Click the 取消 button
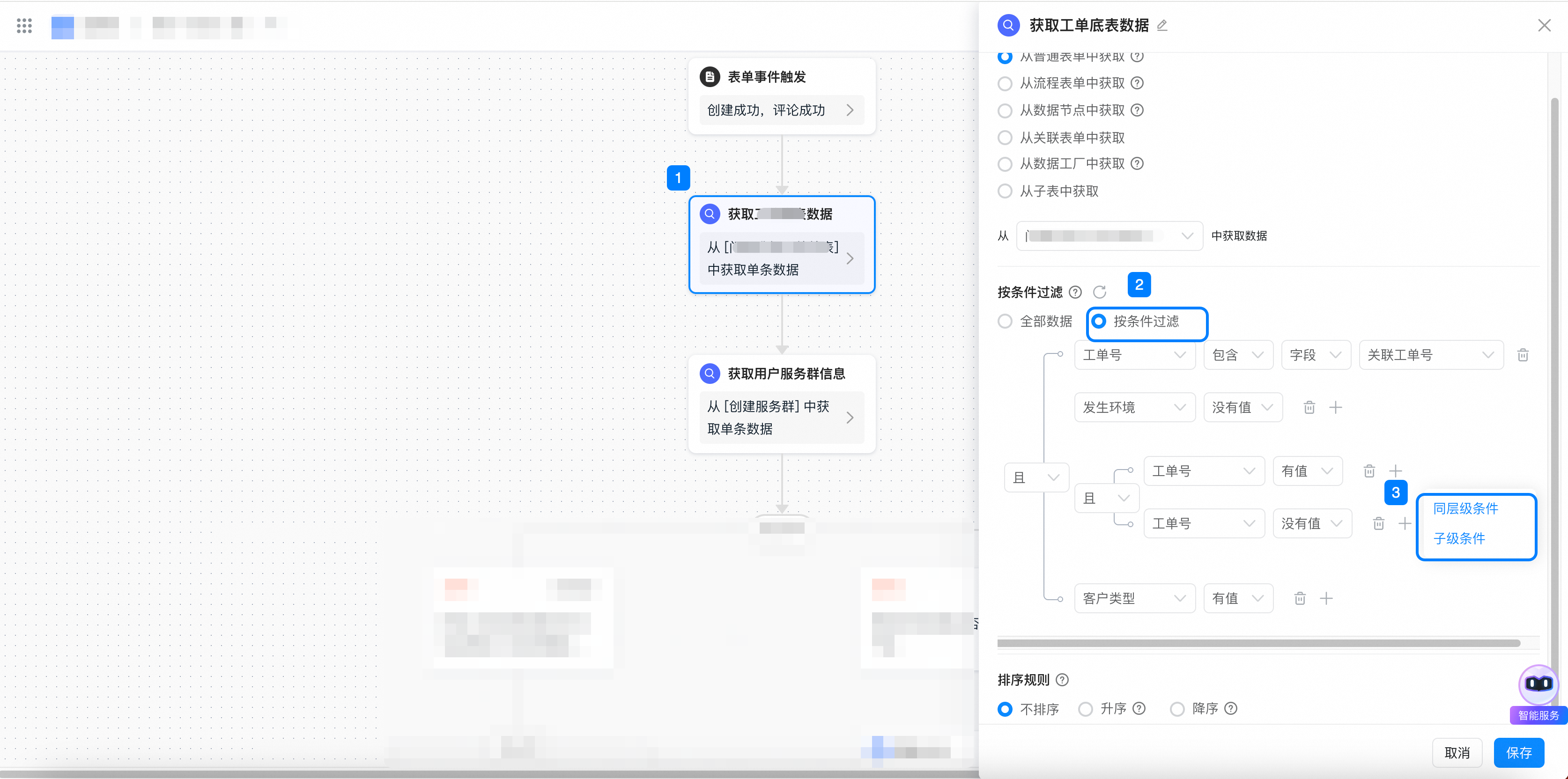The width and height of the screenshot is (1568, 779). click(x=1457, y=753)
